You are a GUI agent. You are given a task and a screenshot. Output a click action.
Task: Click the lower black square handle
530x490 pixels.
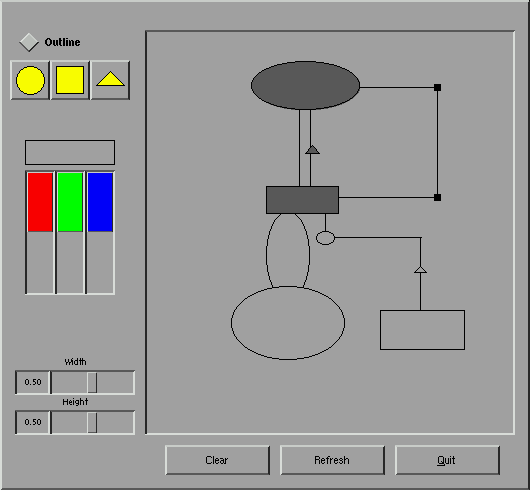point(437,197)
